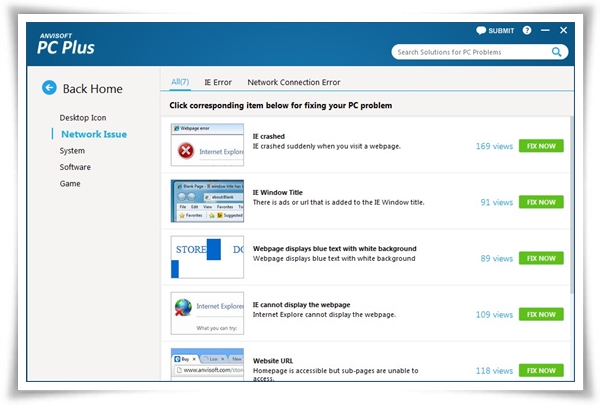Click the 91 views count
The width and height of the screenshot is (600, 405).
496,202
